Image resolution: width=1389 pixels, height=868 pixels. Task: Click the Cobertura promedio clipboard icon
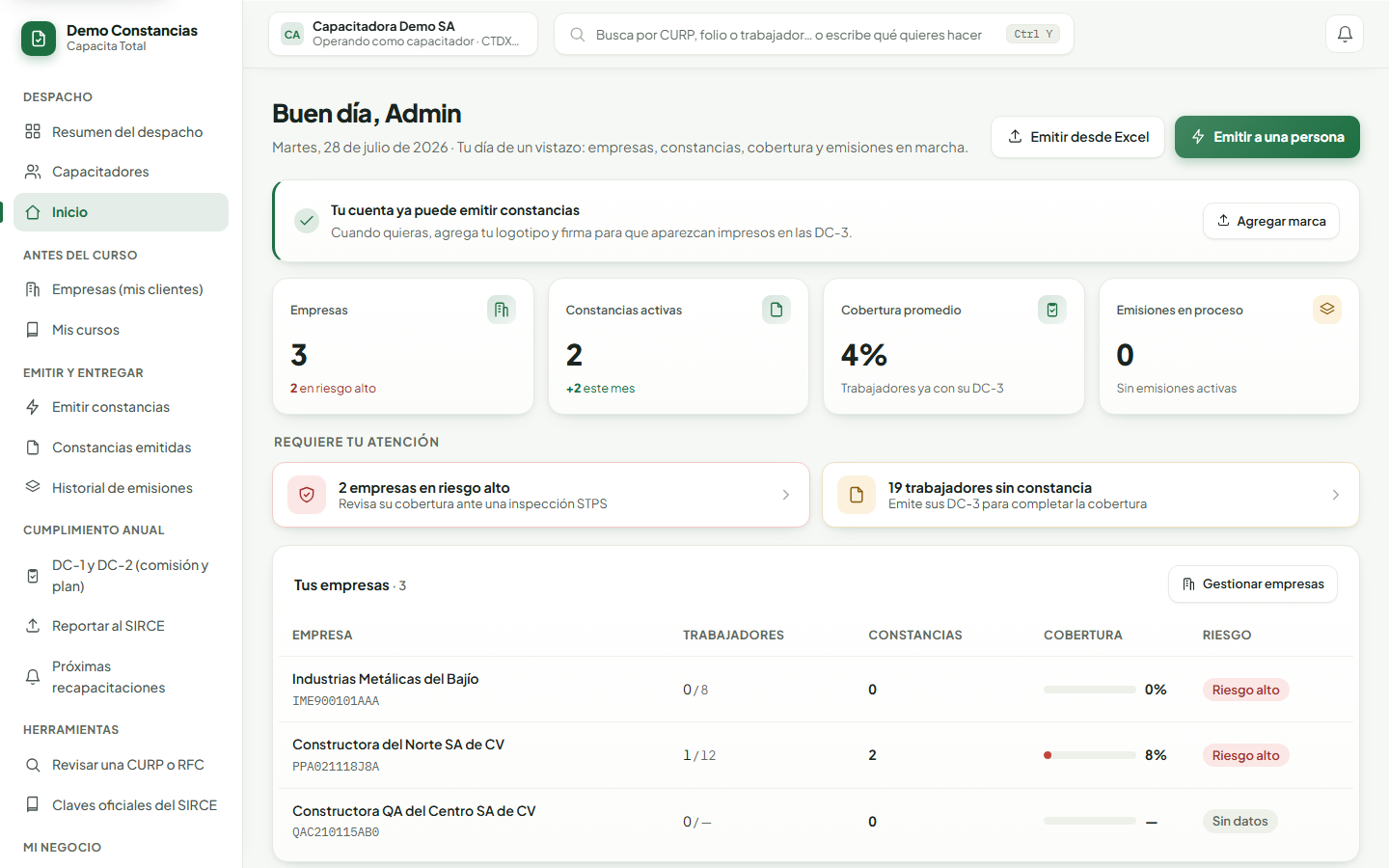coord(1052,310)
